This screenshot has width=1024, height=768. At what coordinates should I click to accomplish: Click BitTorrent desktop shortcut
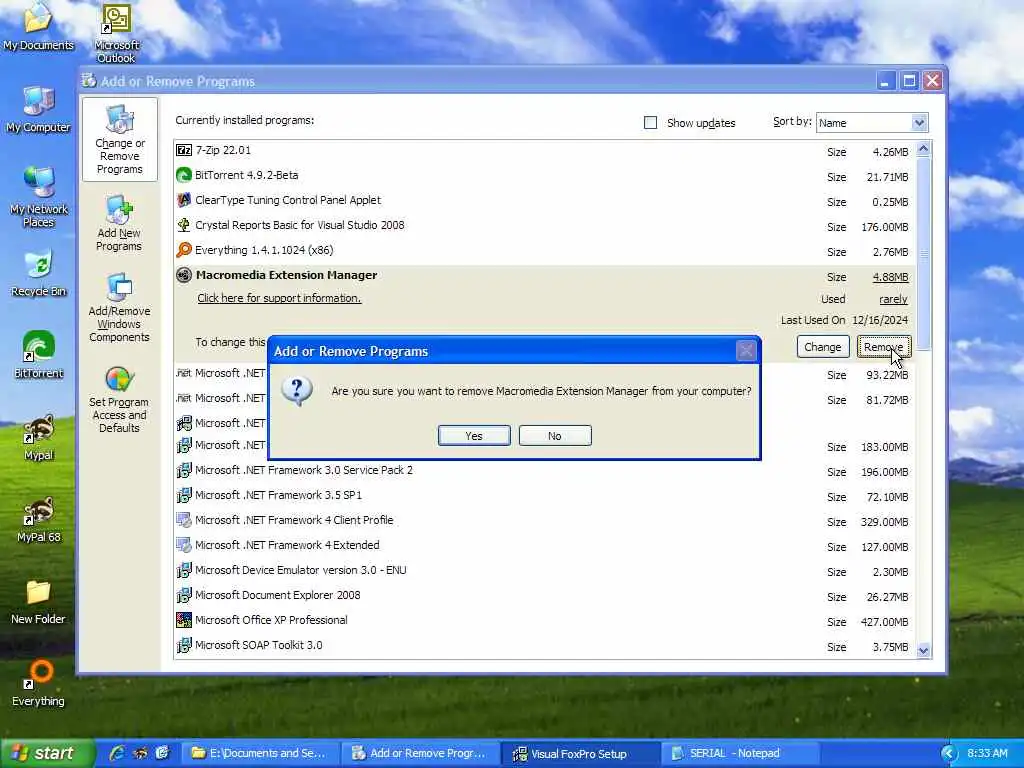coord(38,355)
